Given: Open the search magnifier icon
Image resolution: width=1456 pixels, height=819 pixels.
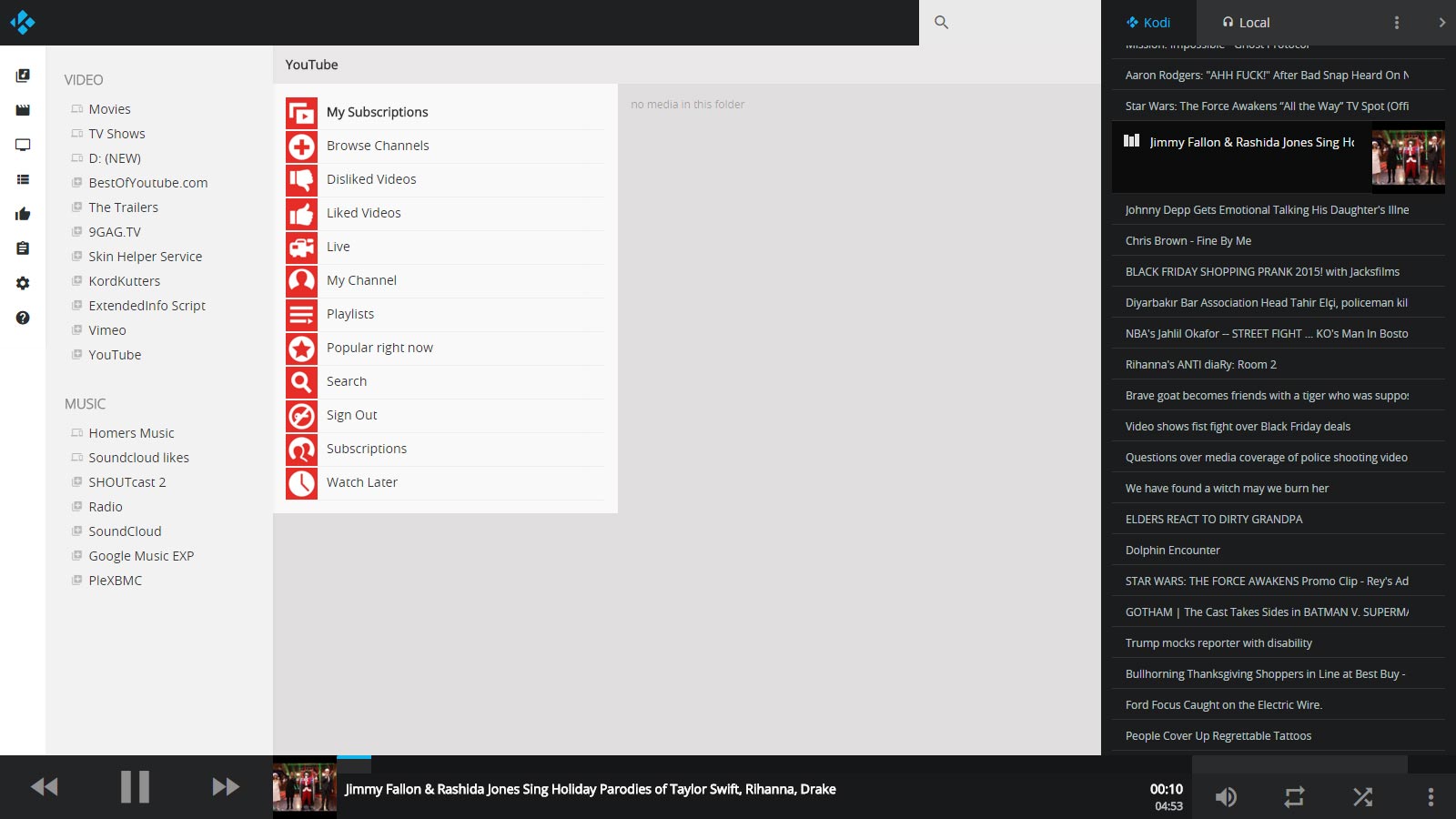Looking at the screenshot, I should tap(942, 22).
